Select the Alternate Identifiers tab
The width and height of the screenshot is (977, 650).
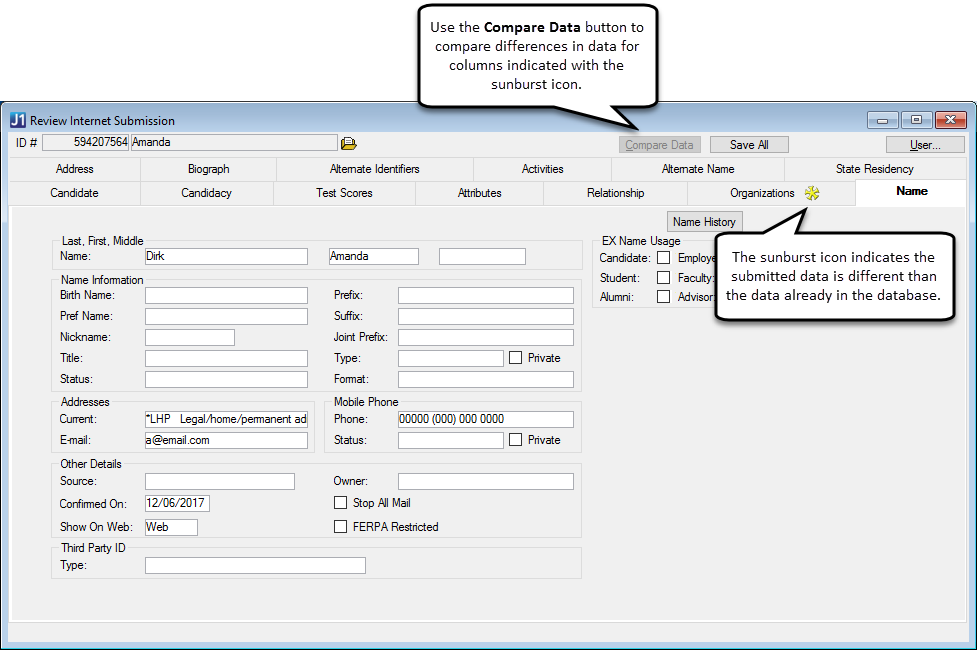[x=375, y=169]
